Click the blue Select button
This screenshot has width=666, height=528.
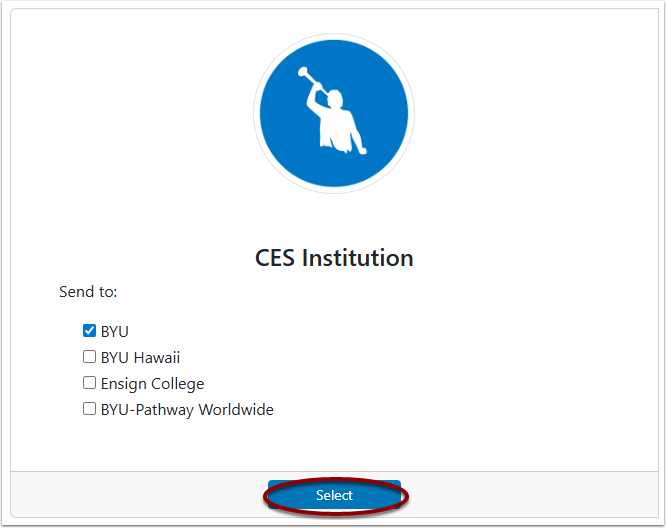[334, 495]
